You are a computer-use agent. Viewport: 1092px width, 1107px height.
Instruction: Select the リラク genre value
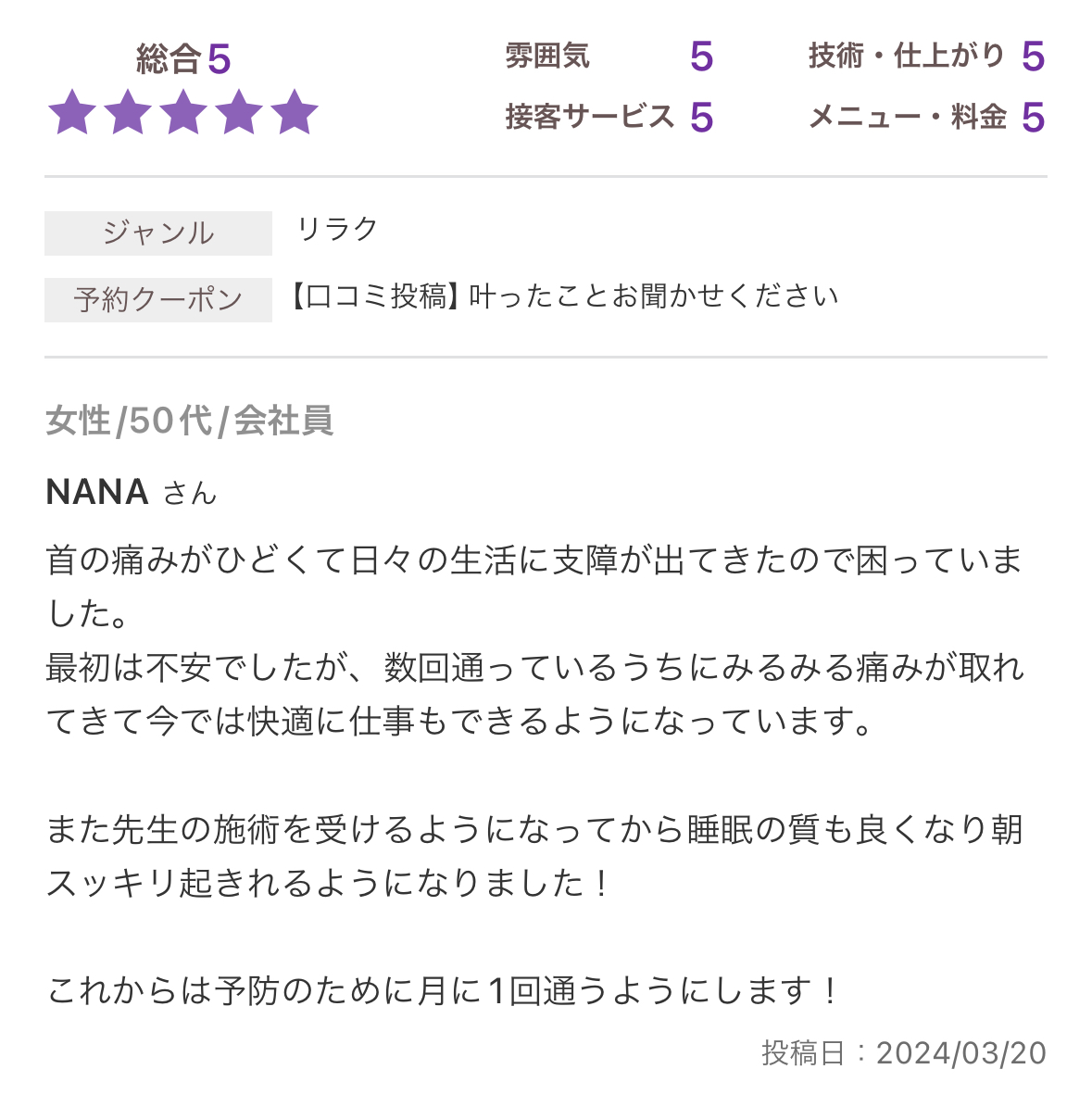[x=337, y=229]
